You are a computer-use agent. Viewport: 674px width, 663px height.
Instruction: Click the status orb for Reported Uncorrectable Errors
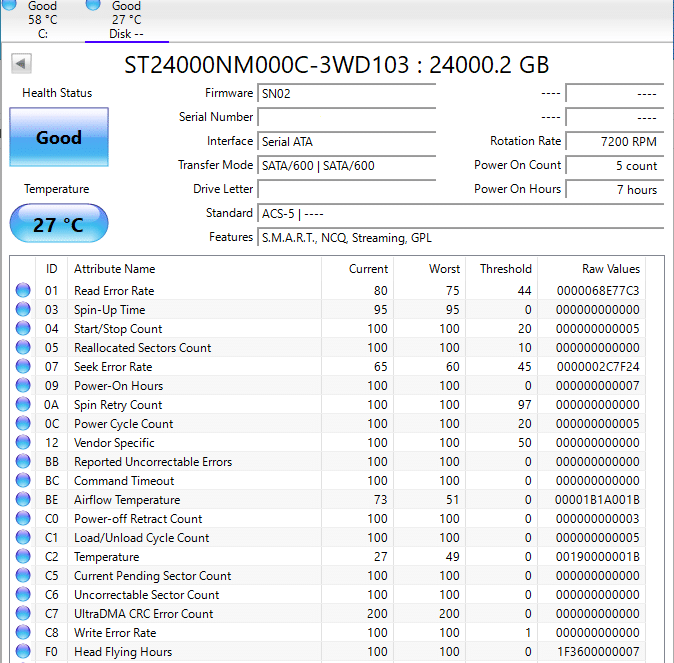[x=23, y=461]
